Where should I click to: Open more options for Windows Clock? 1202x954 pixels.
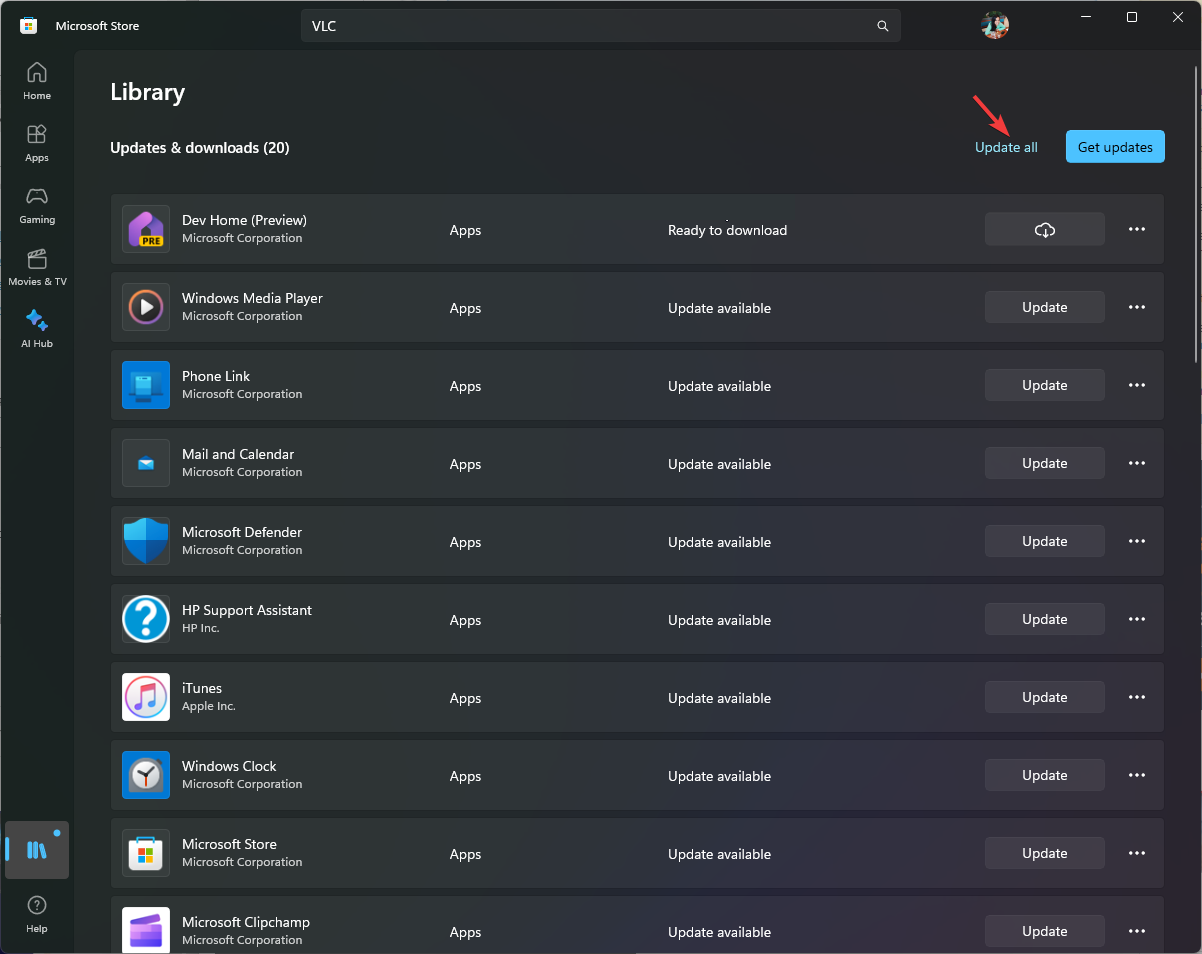pyautogui.click(x=1137, y=775)
